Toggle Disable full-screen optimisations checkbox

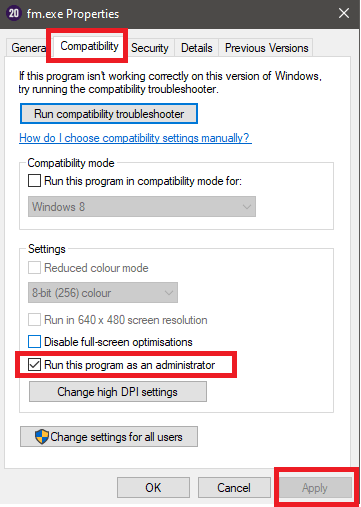tap(34, 342)
